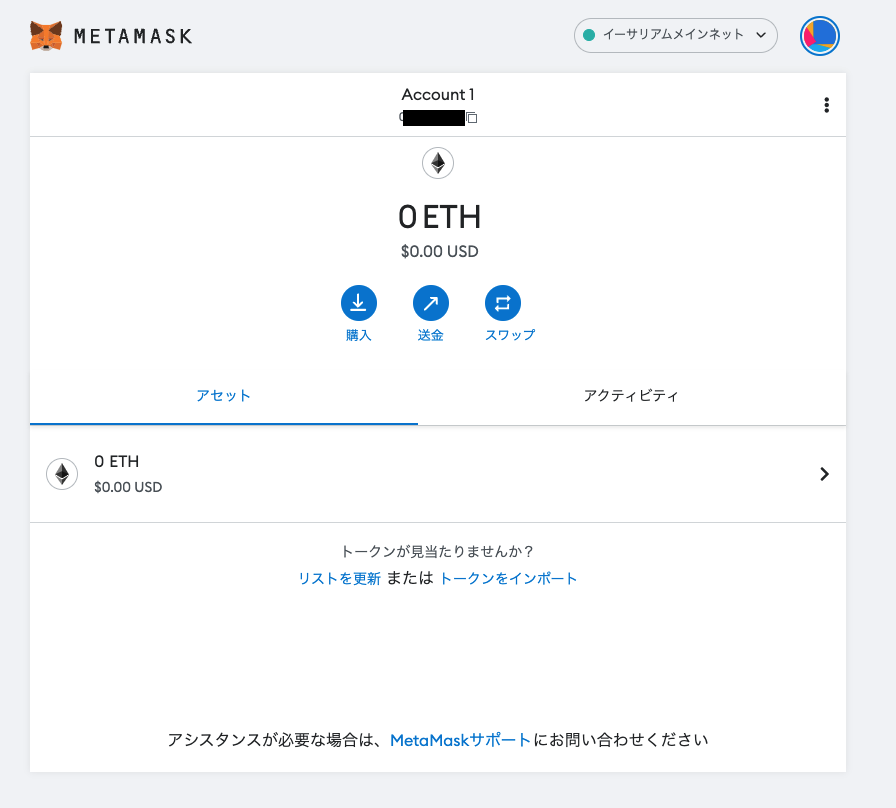This screenshot has height=808, width=896.
Task: Click the Account 1 name
Action: (x=438, y=94)
